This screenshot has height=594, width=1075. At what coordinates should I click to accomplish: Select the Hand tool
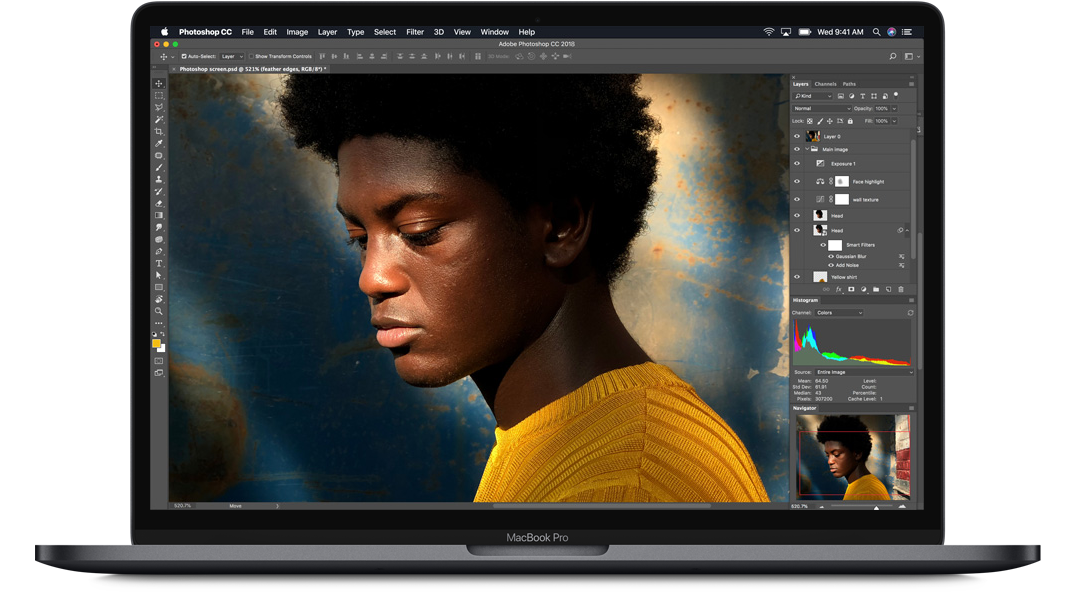coord(158,300)
